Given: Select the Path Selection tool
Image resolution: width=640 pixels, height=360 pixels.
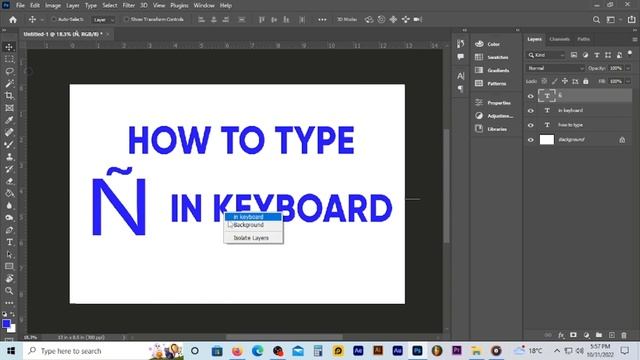Looking at the screenshot, I should coord(9,254).
